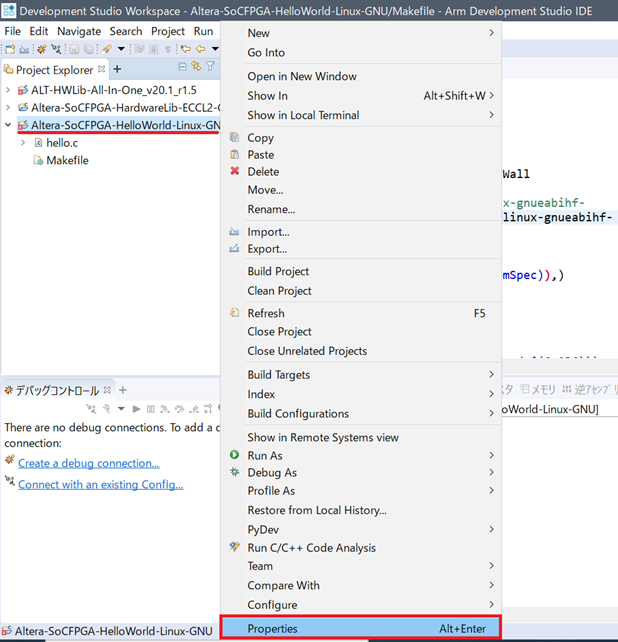The width and height of the screenshot is (618, 642).
Task: Choose Restore from Local History...
Action: pos(360,510)
